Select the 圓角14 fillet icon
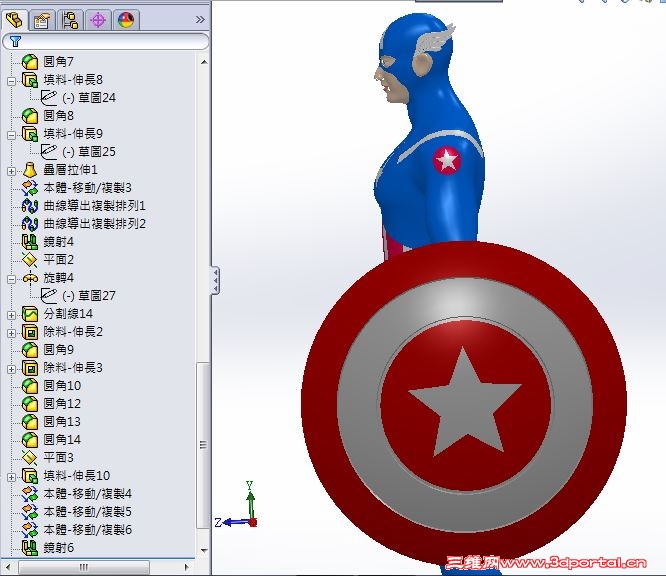Screen dimensions: 666x576 (30, 440)
